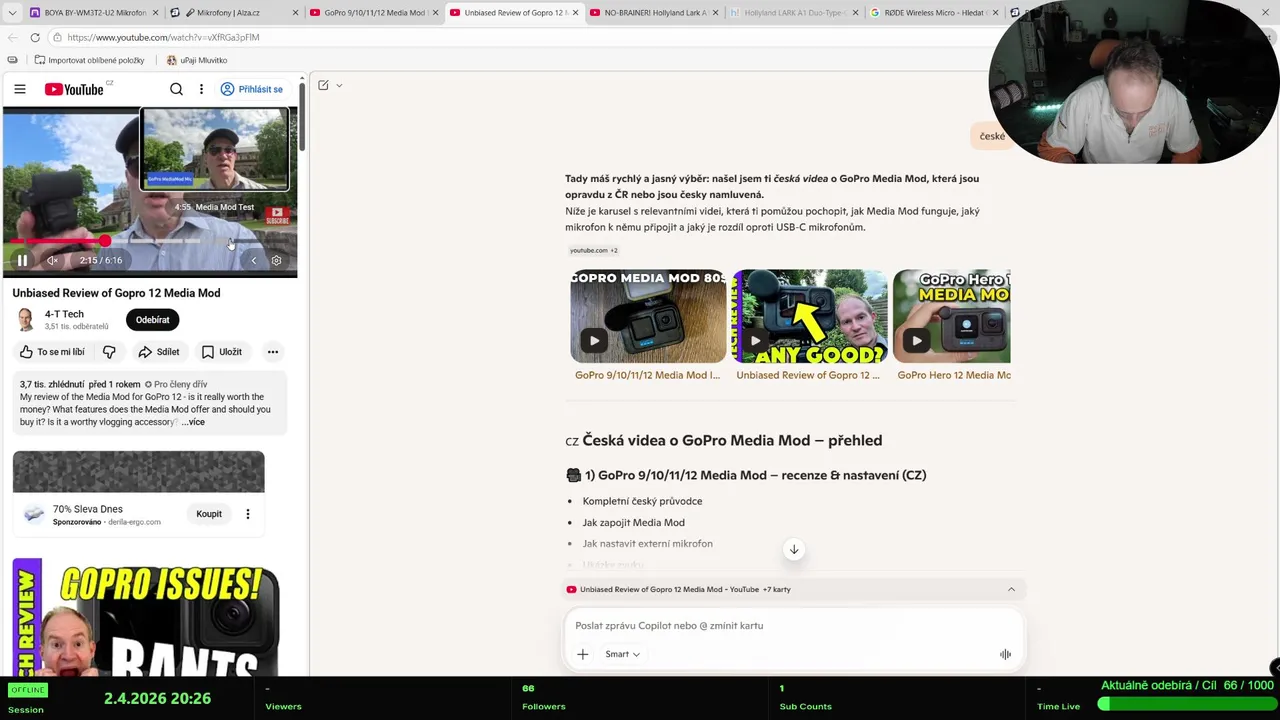Click the Koupit ad button
1280x720 pixels.
point(209,514)
